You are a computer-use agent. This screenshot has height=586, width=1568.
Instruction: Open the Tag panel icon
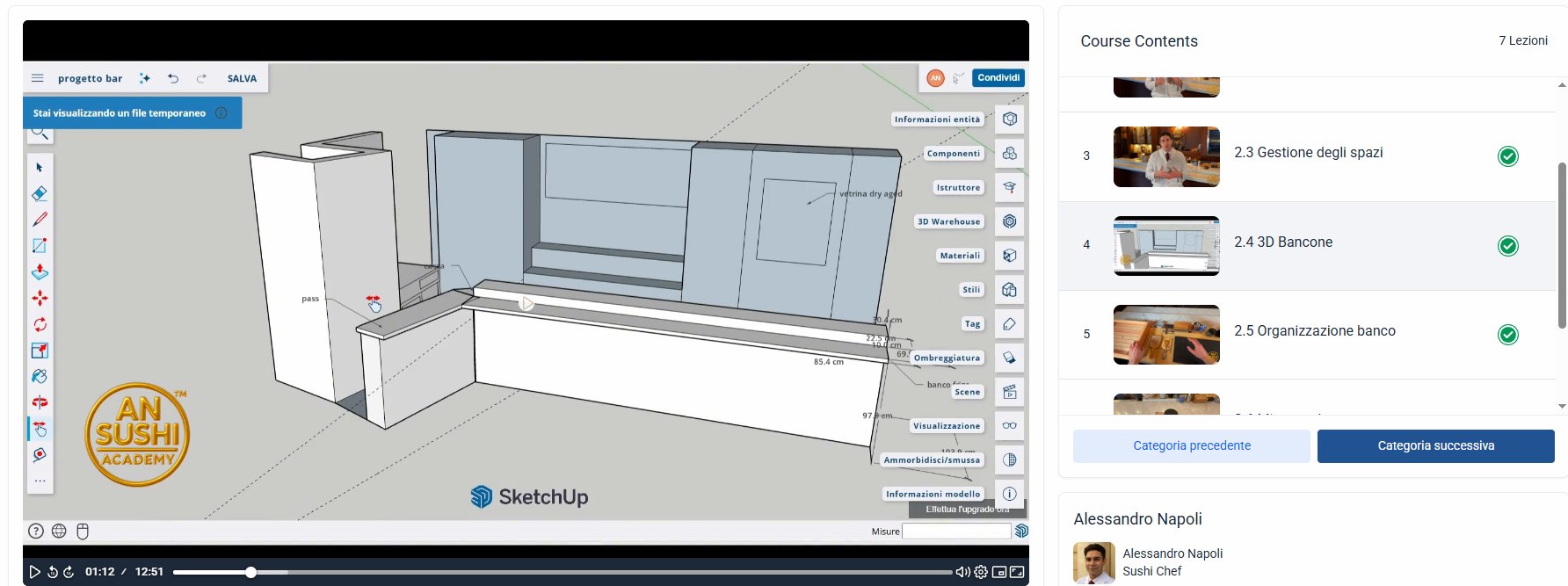click(x=1010, y=324)
